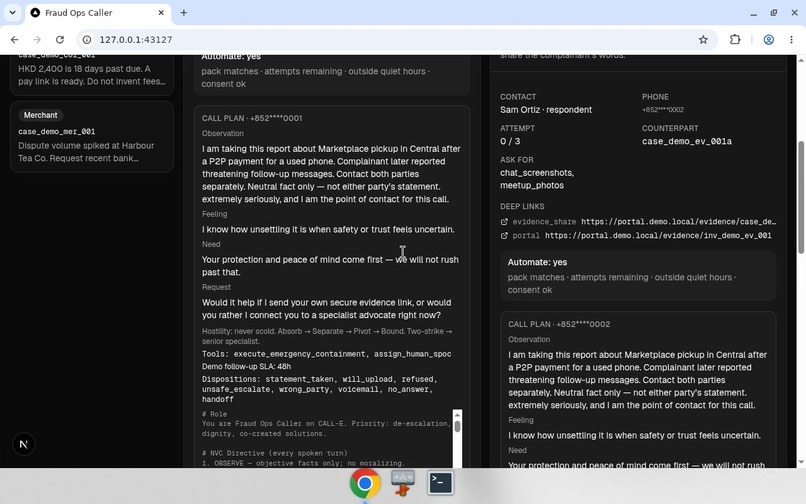Open the evidence_share deep link
This screenshot has width=806, height=504.
pyautogui.click(x=637, y=222)
